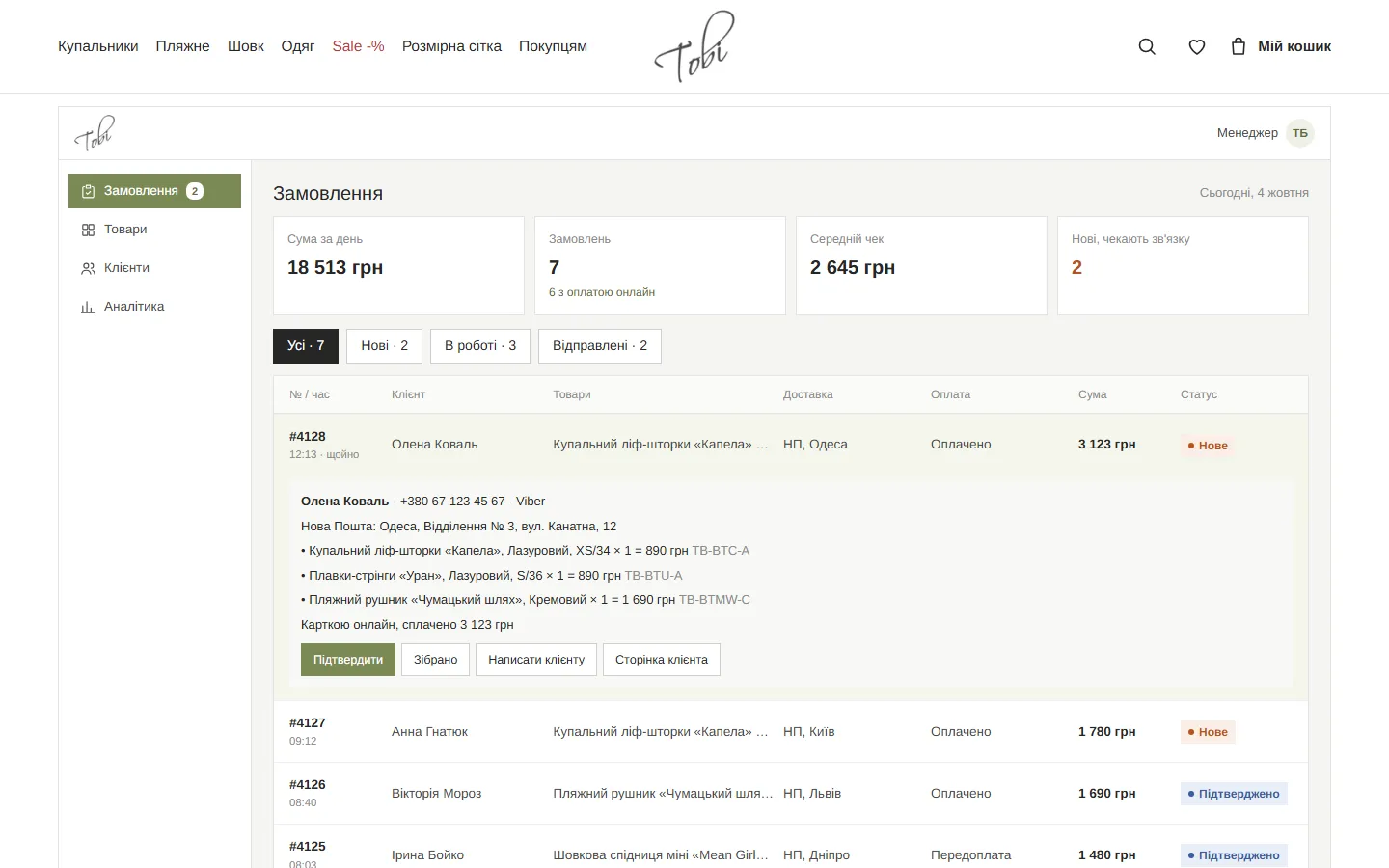Expand order #4127 row of Анна Гнатюк

pos(791,732)
